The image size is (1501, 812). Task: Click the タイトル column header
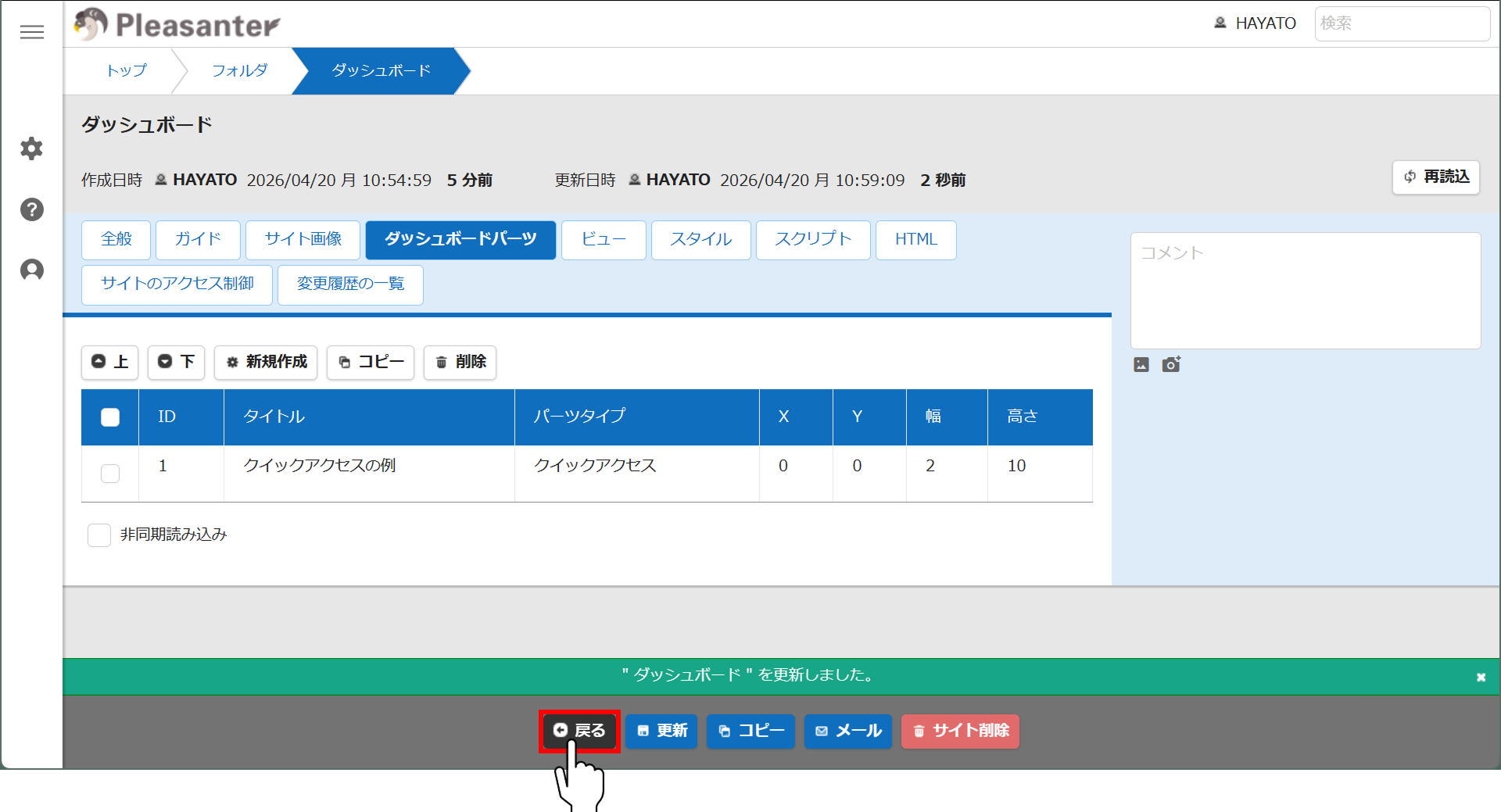pyautogui.click(x=369, y=417)
